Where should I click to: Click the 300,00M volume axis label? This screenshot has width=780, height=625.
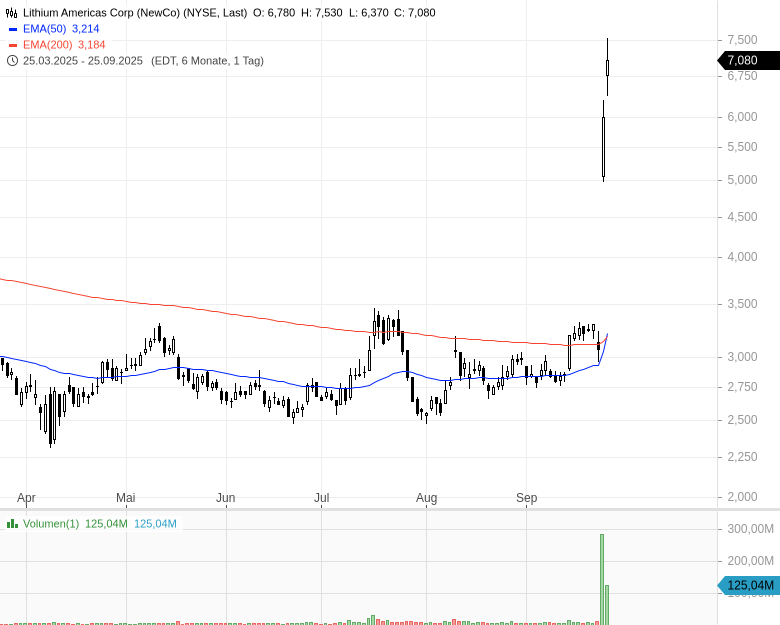tap(750, 529)
